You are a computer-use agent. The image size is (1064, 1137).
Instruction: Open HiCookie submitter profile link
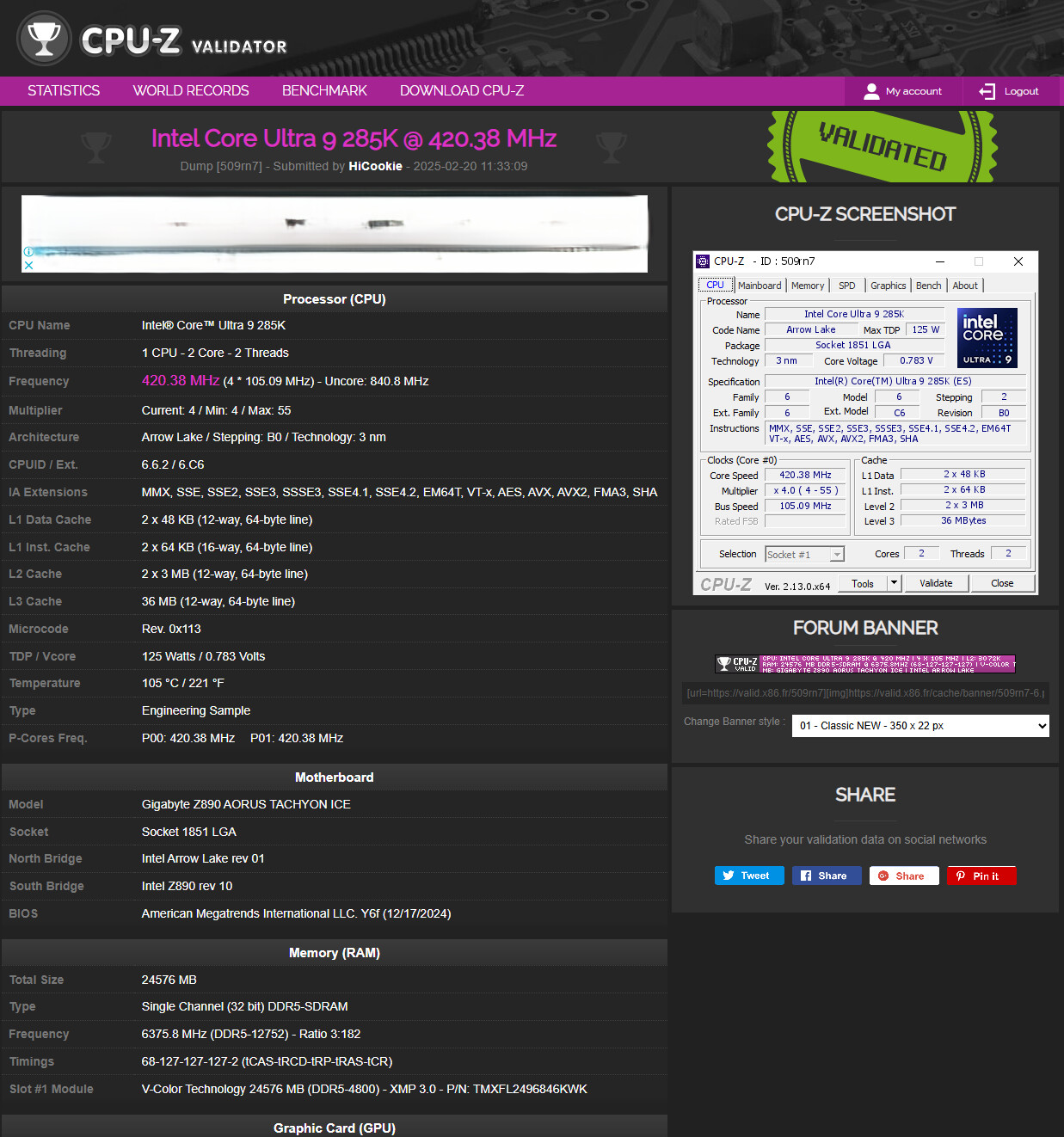pyautogui.click(x=375, y=166)
